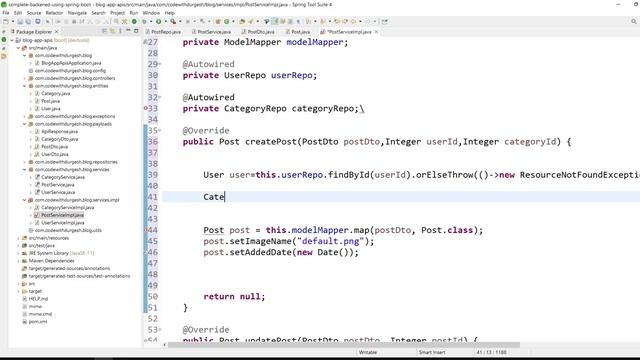The image size is (640, 360).
Task: Open the Window menu
Action: point(151,13)
